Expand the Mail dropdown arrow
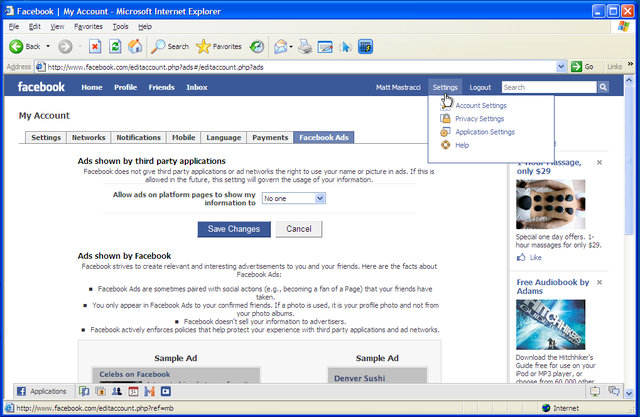This screenshot has height=417, width=640. point(291,47)
